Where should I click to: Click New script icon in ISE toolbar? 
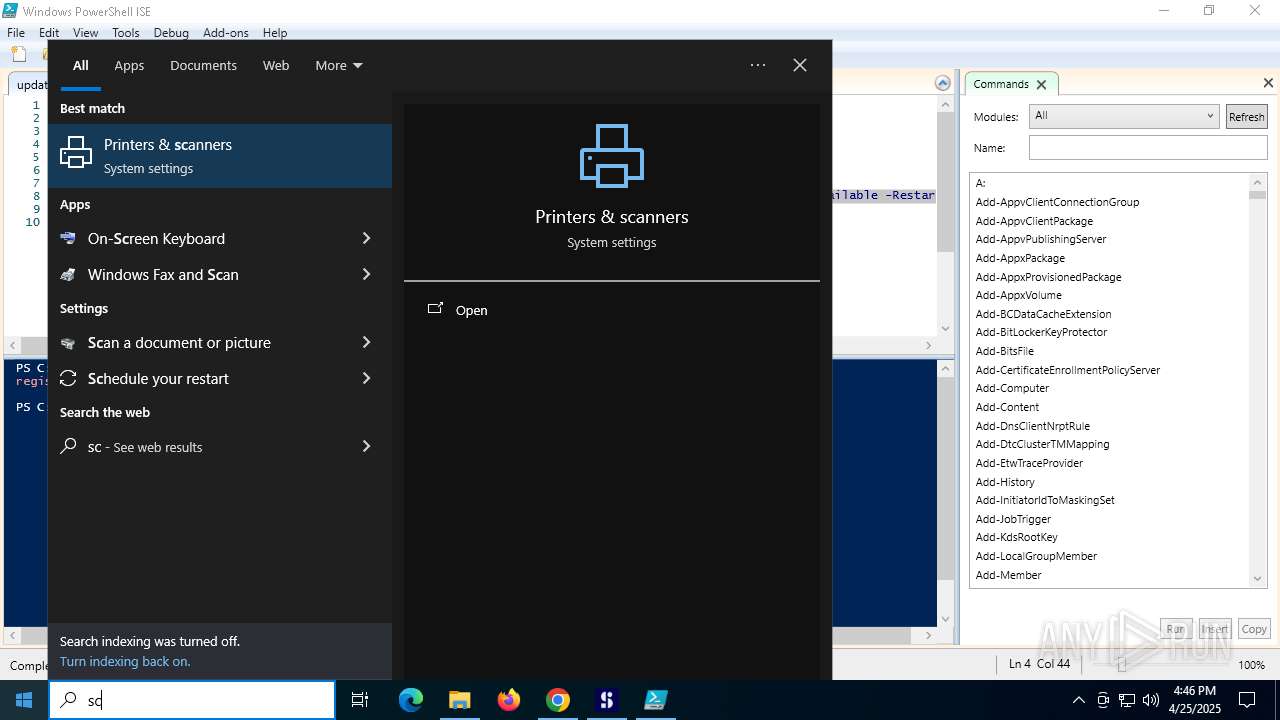(18, 54)
